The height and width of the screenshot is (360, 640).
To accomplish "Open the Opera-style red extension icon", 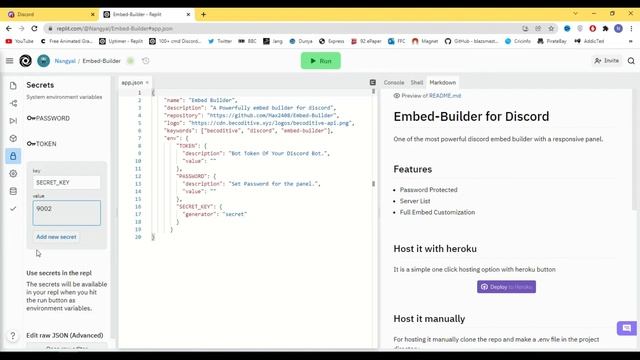I will tap(593, 28).
